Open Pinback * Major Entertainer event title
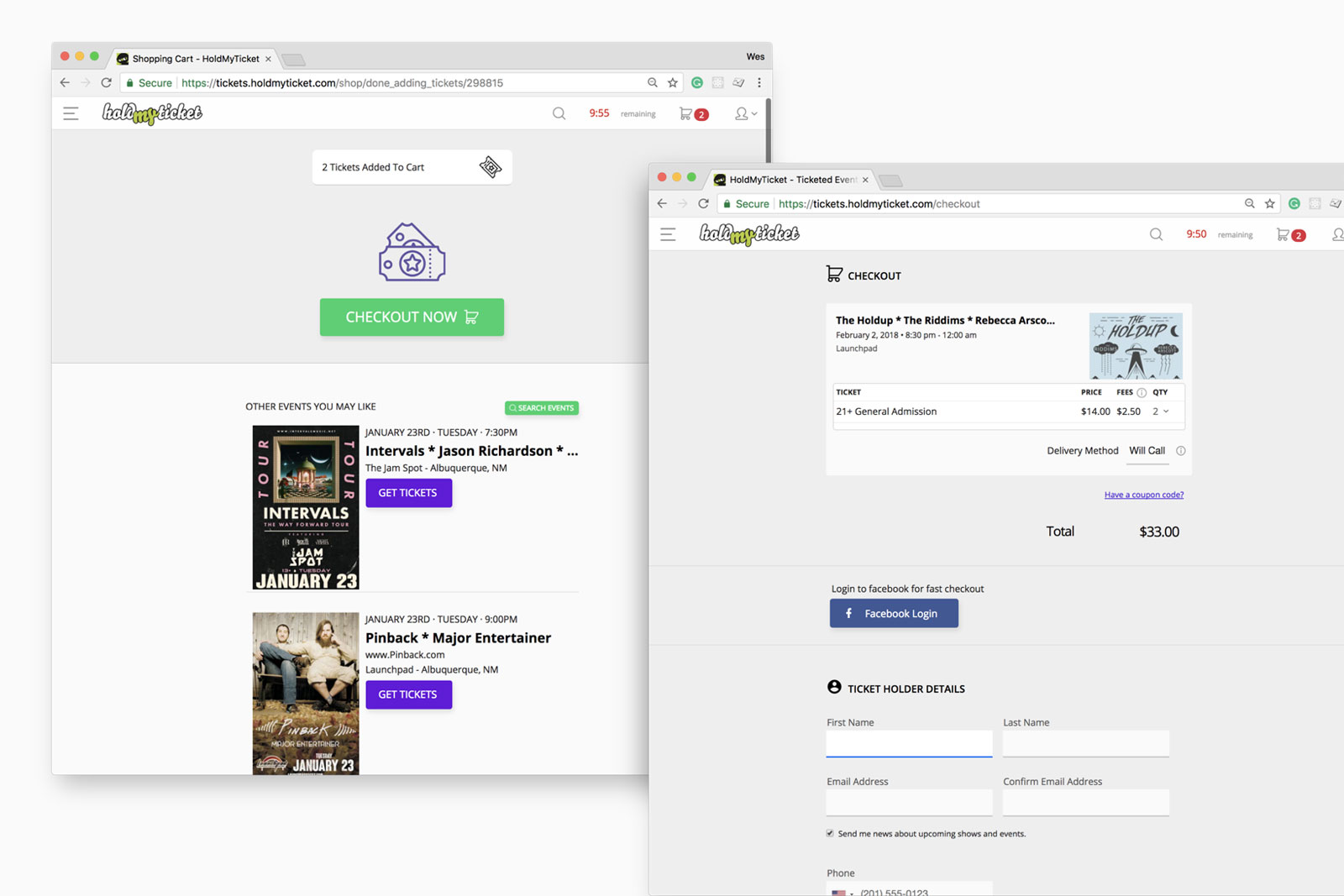Image resolution: width=1344 pixels, height=896 pixels. point(458,638)
